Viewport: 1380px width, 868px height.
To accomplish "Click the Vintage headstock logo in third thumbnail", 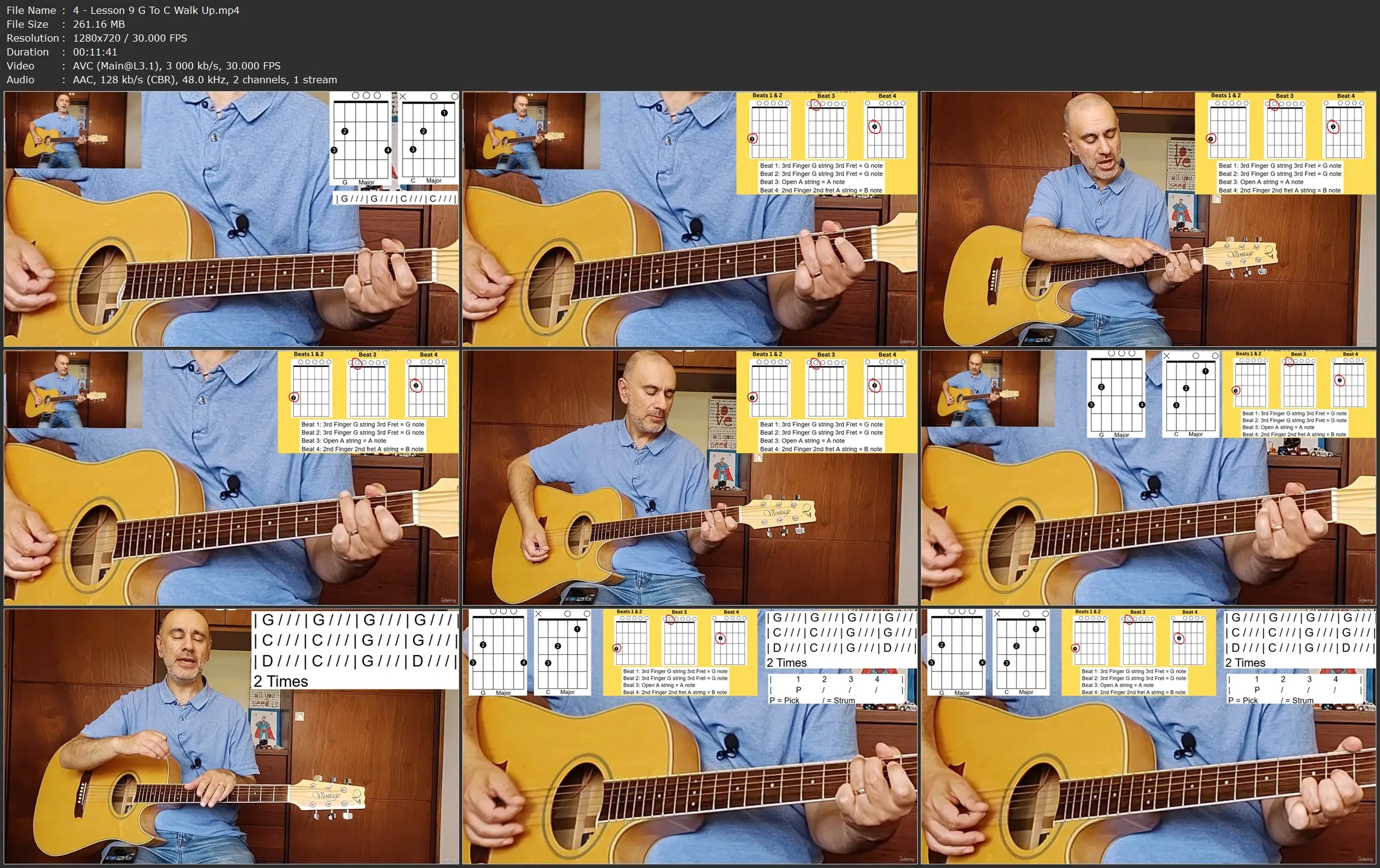I will pos(1242,253).
